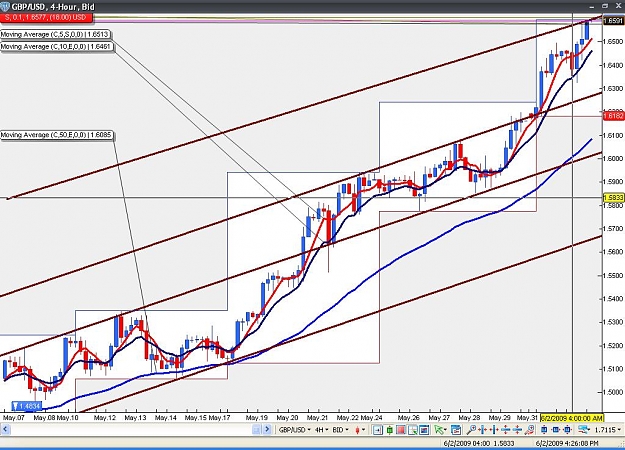Click the 6/2/2009 04:00 1.5833 status readout
Screen dimensions: 625x450
479,443
